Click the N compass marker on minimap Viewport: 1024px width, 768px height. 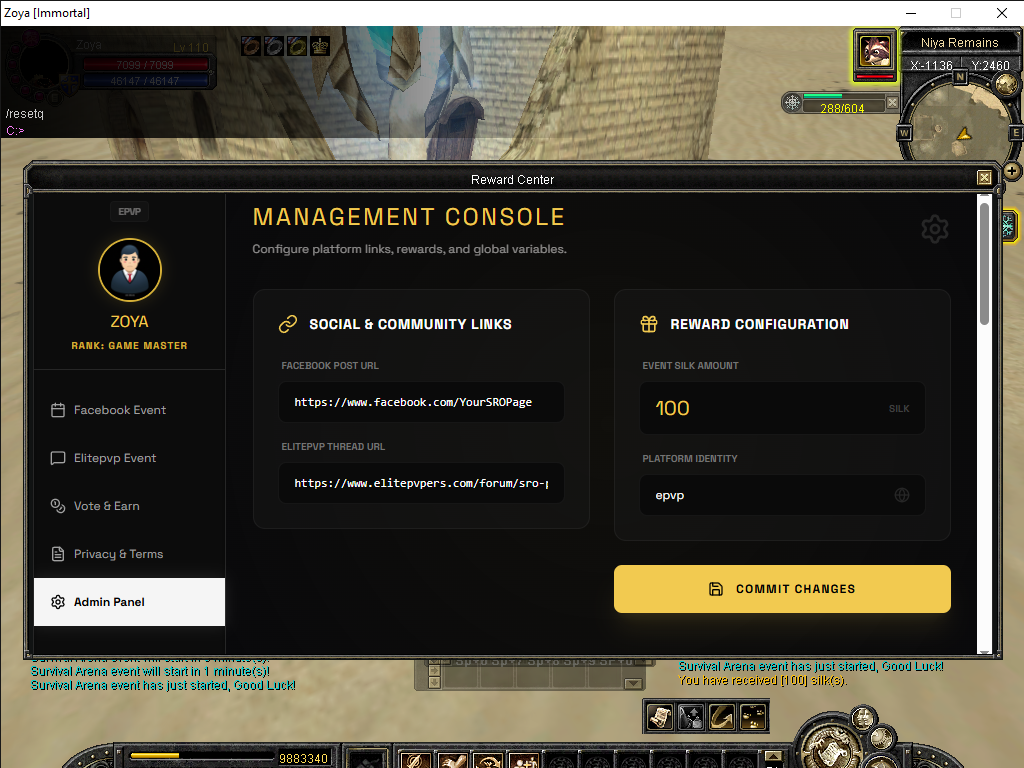[960, 77]
